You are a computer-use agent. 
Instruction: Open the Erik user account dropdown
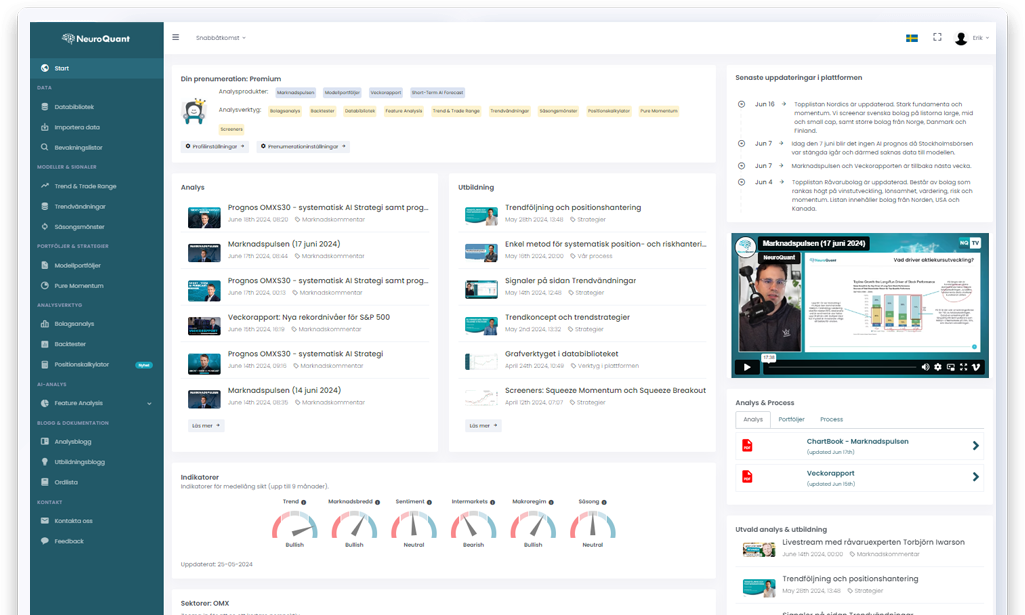coord(972,38)
